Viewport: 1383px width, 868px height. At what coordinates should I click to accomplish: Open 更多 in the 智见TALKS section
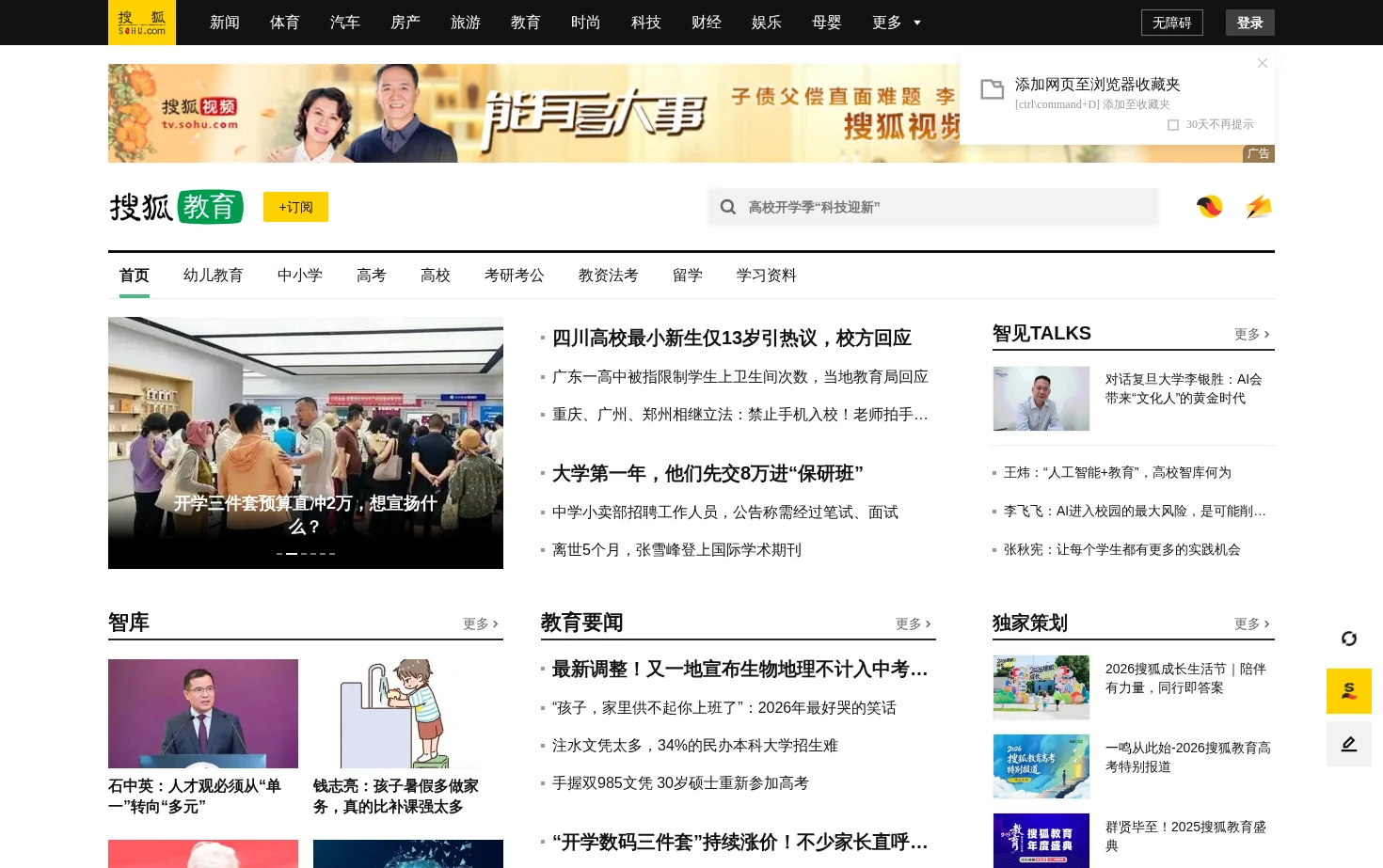pyautogui.click(x=1252, y=334)
